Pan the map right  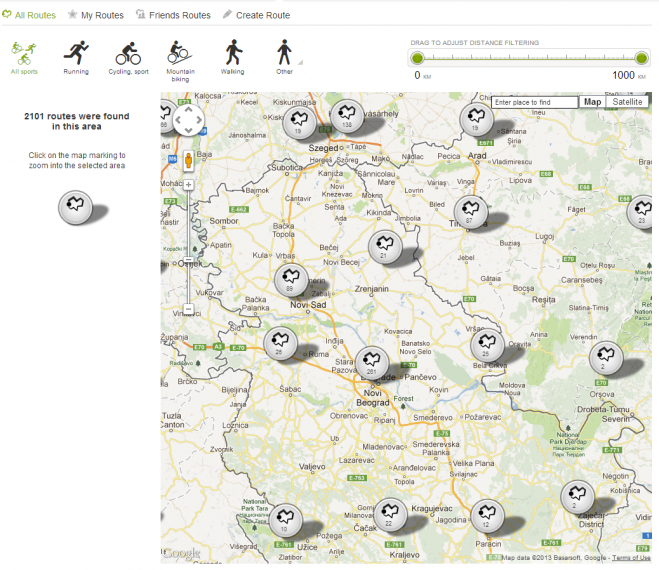199,120
